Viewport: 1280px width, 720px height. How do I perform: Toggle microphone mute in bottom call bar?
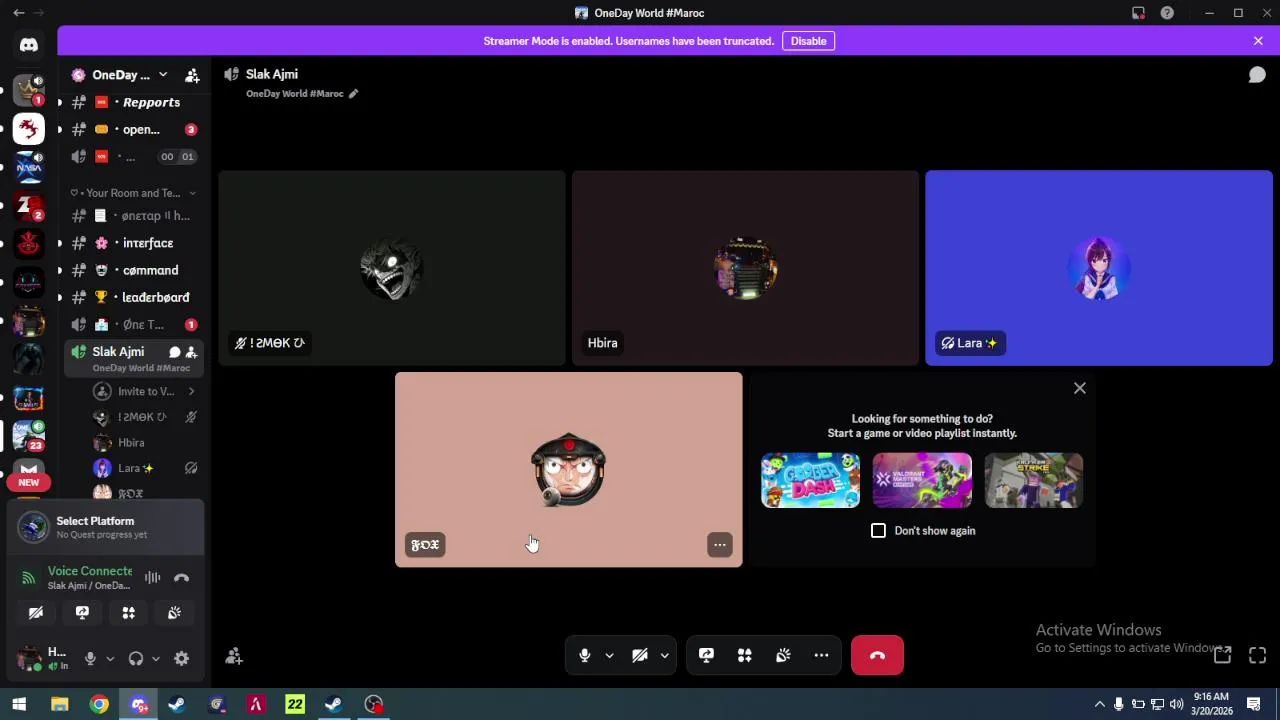(x=585, y=655)
